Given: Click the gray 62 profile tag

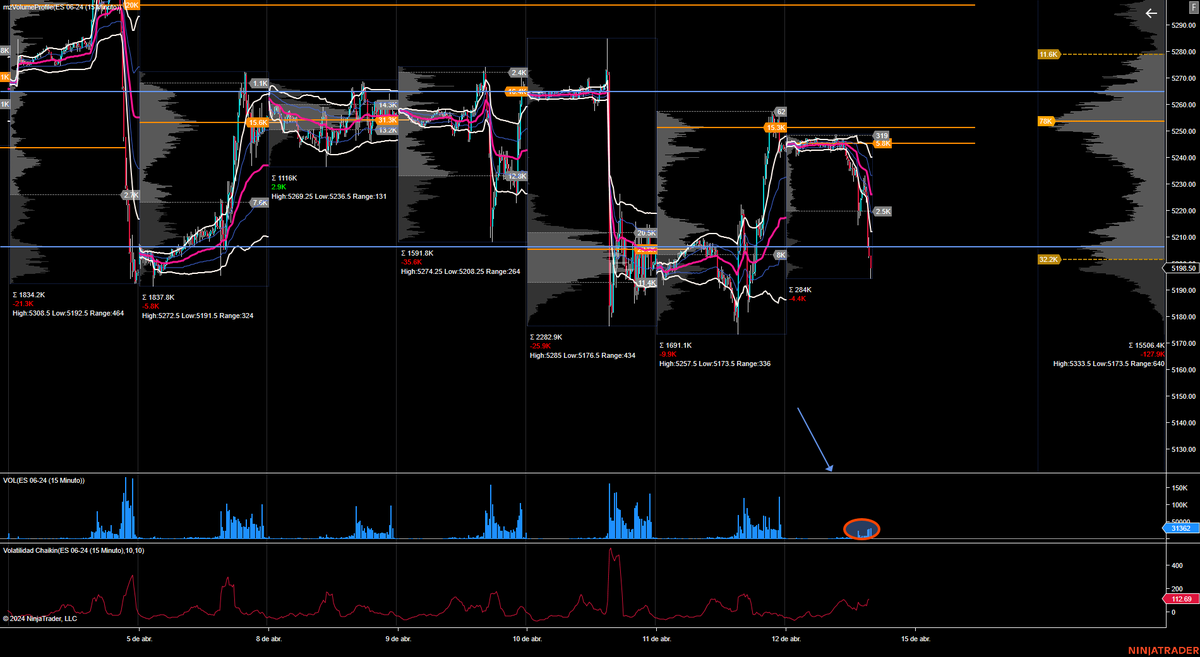Looking at the screenshot, I should 780,112.
